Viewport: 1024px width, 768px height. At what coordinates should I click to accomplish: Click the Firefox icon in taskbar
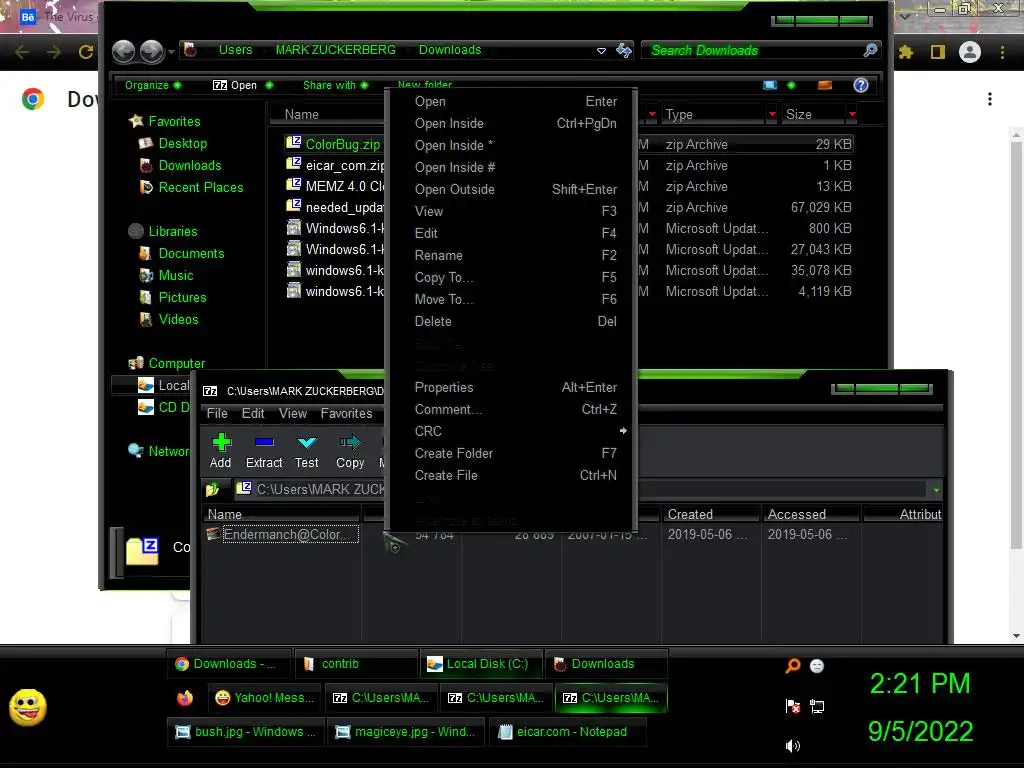185,698
